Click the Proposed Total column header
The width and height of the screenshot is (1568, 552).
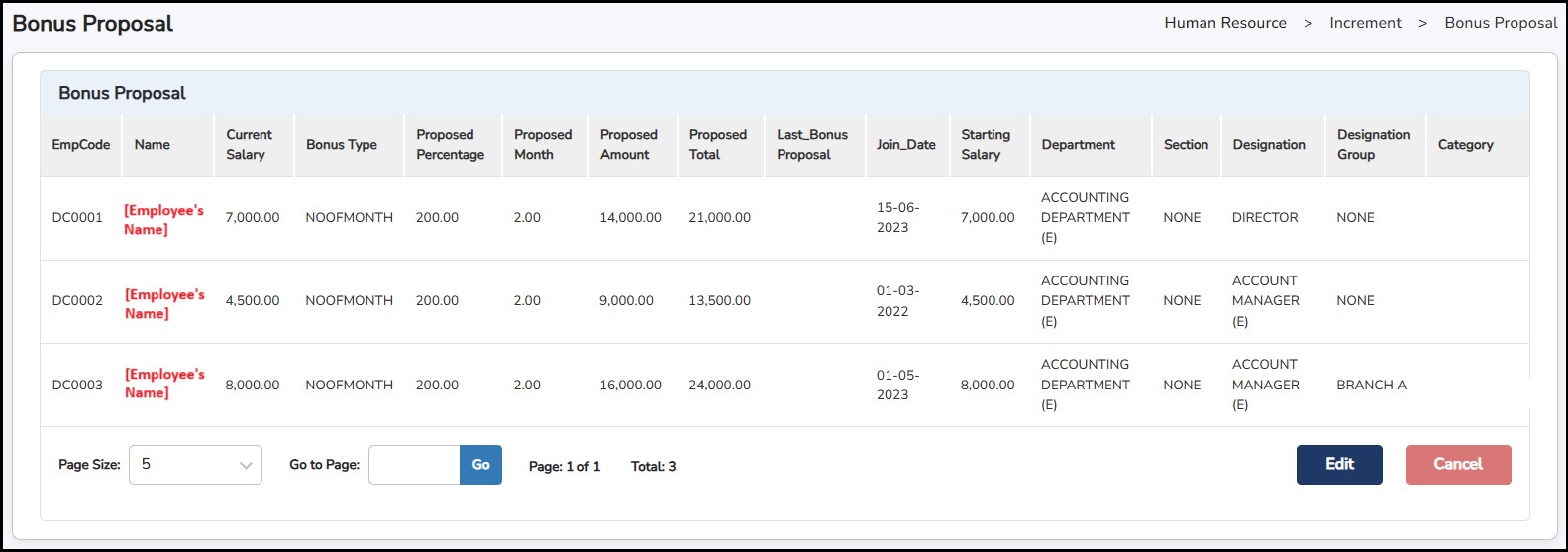[x=717, y=145]
